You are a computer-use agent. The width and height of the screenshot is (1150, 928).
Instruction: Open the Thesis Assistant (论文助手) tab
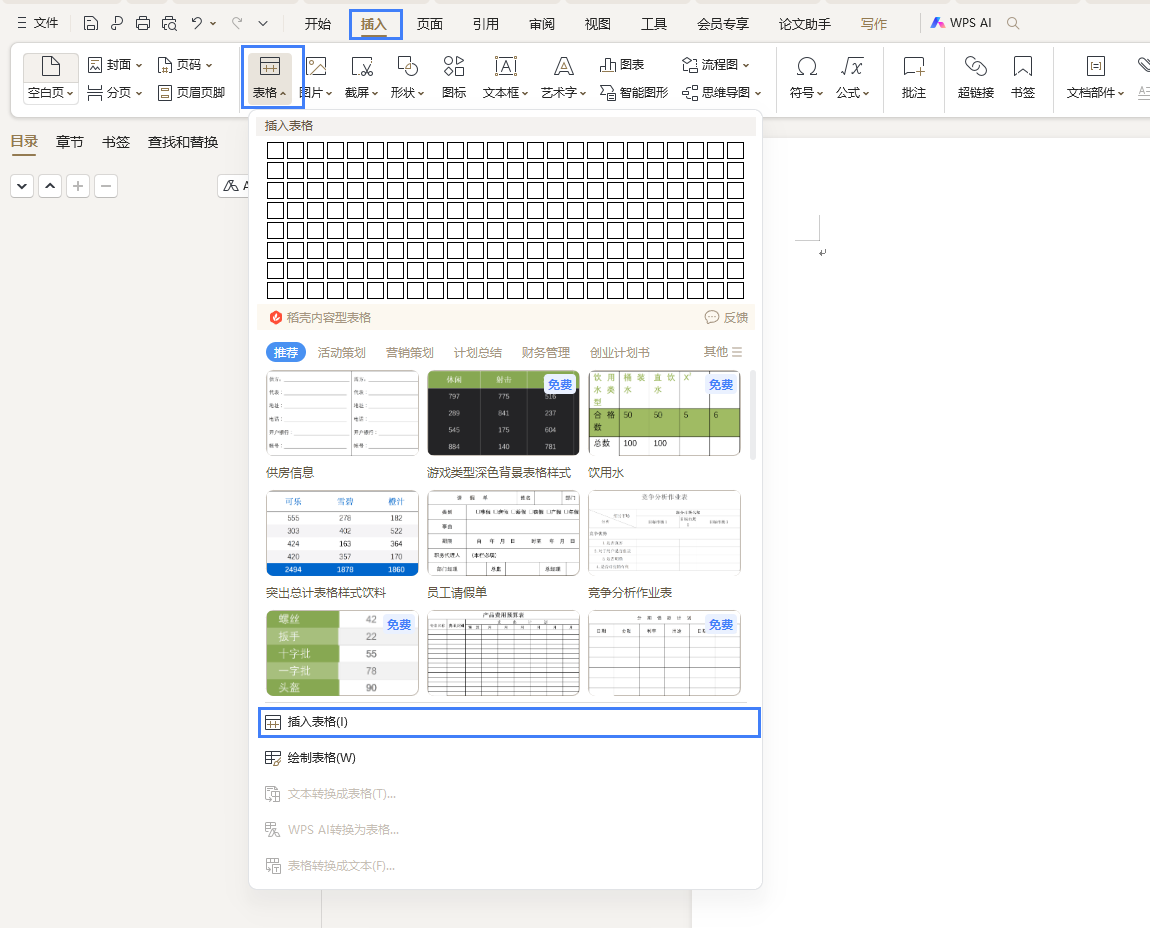pyautogui.click(x=805, y=24)
